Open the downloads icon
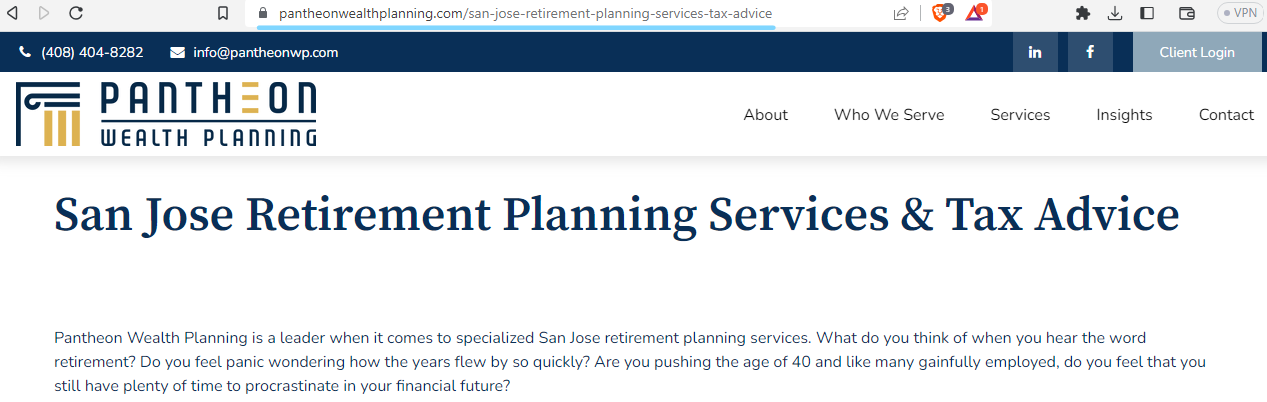This screenshot has width=1267, height=402. [x=1115, y=13]
